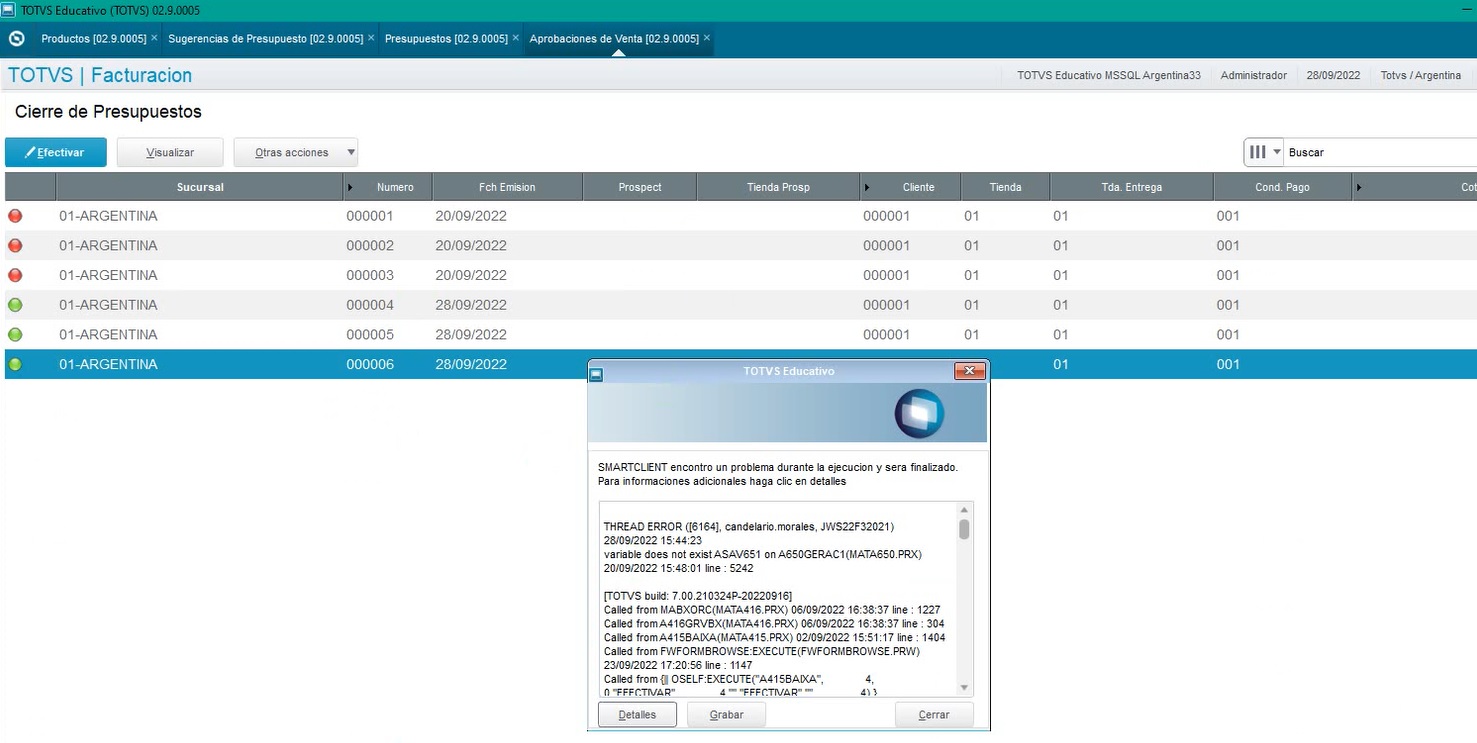This screenshot has height=743, width=1477.
Task: Close the Productos tab with its x
Action: click(x=154, y=38)
